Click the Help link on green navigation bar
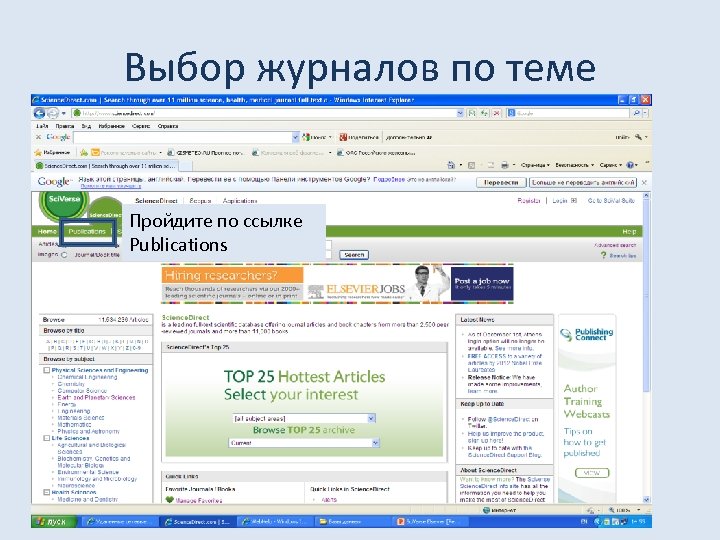Viewport: 720px width, 540px height. [629, 231]
